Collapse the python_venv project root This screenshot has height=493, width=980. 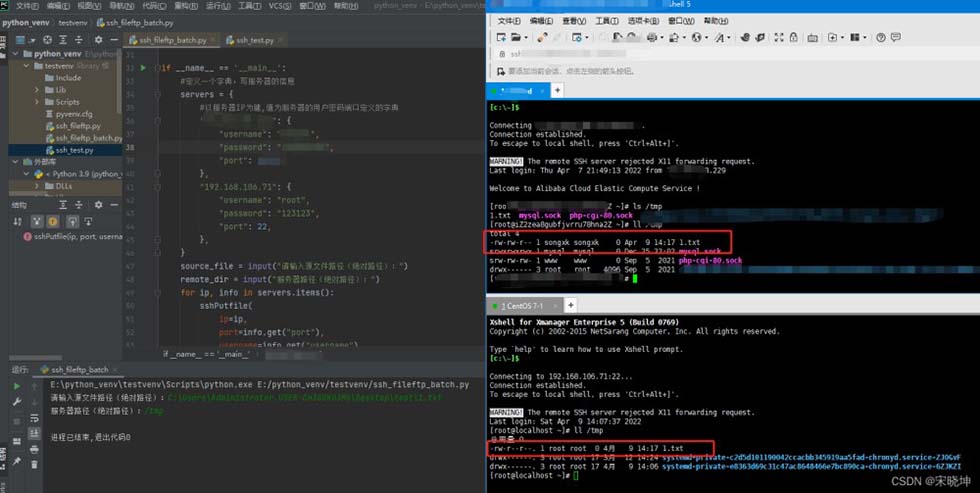click(x=16, y=54)
